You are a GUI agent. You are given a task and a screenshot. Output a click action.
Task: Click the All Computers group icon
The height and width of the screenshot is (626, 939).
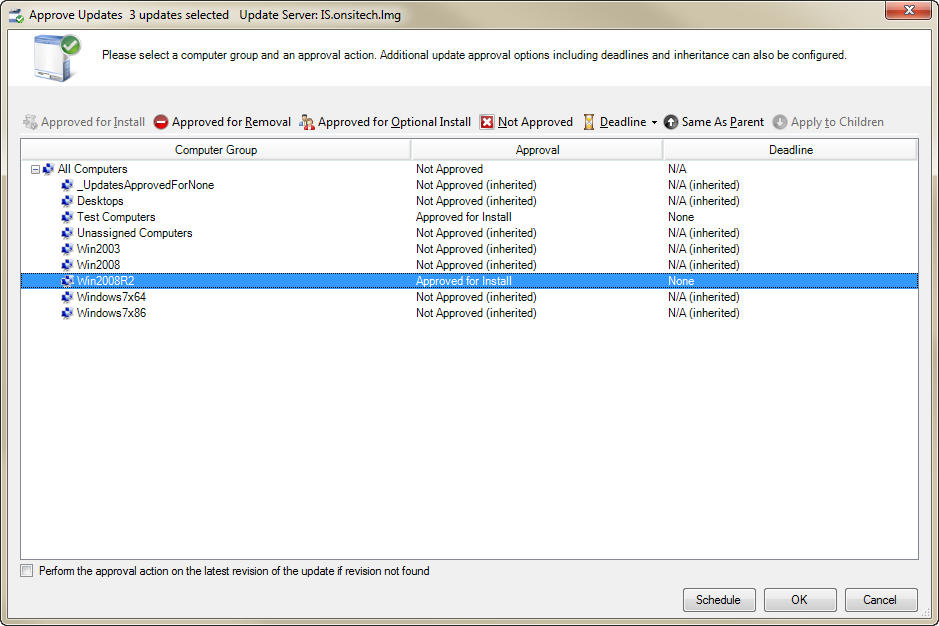point(49,170)
